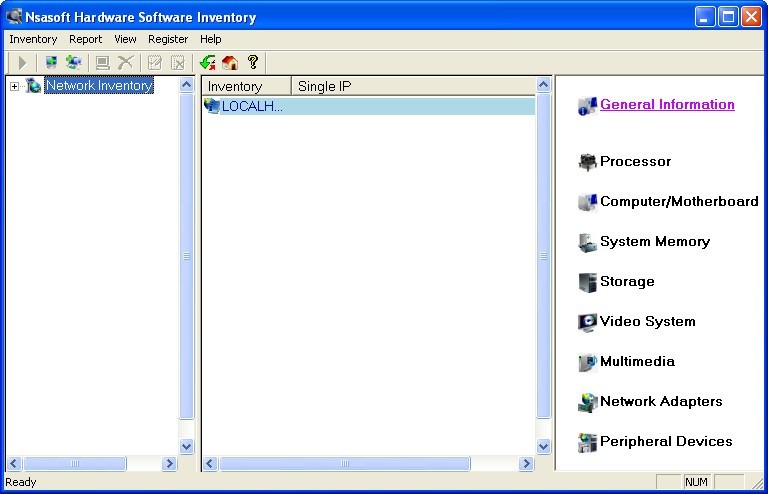Select the Network Adapters category label

(x=661, y=401)
